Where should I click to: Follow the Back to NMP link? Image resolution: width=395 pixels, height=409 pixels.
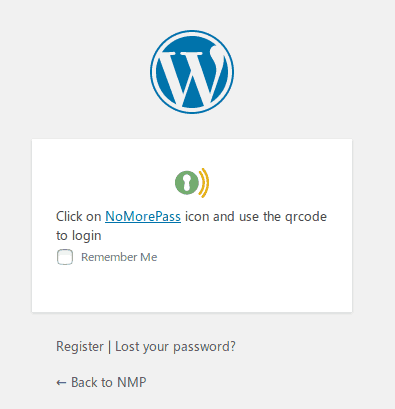(101, 383)
